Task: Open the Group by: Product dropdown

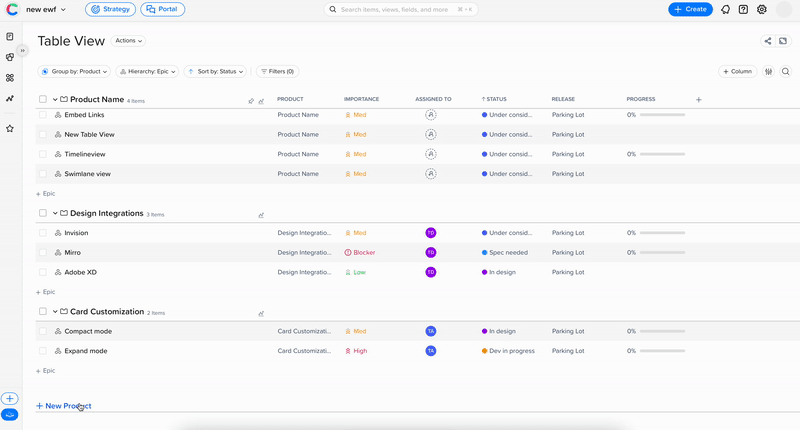Action: [75, 72]
